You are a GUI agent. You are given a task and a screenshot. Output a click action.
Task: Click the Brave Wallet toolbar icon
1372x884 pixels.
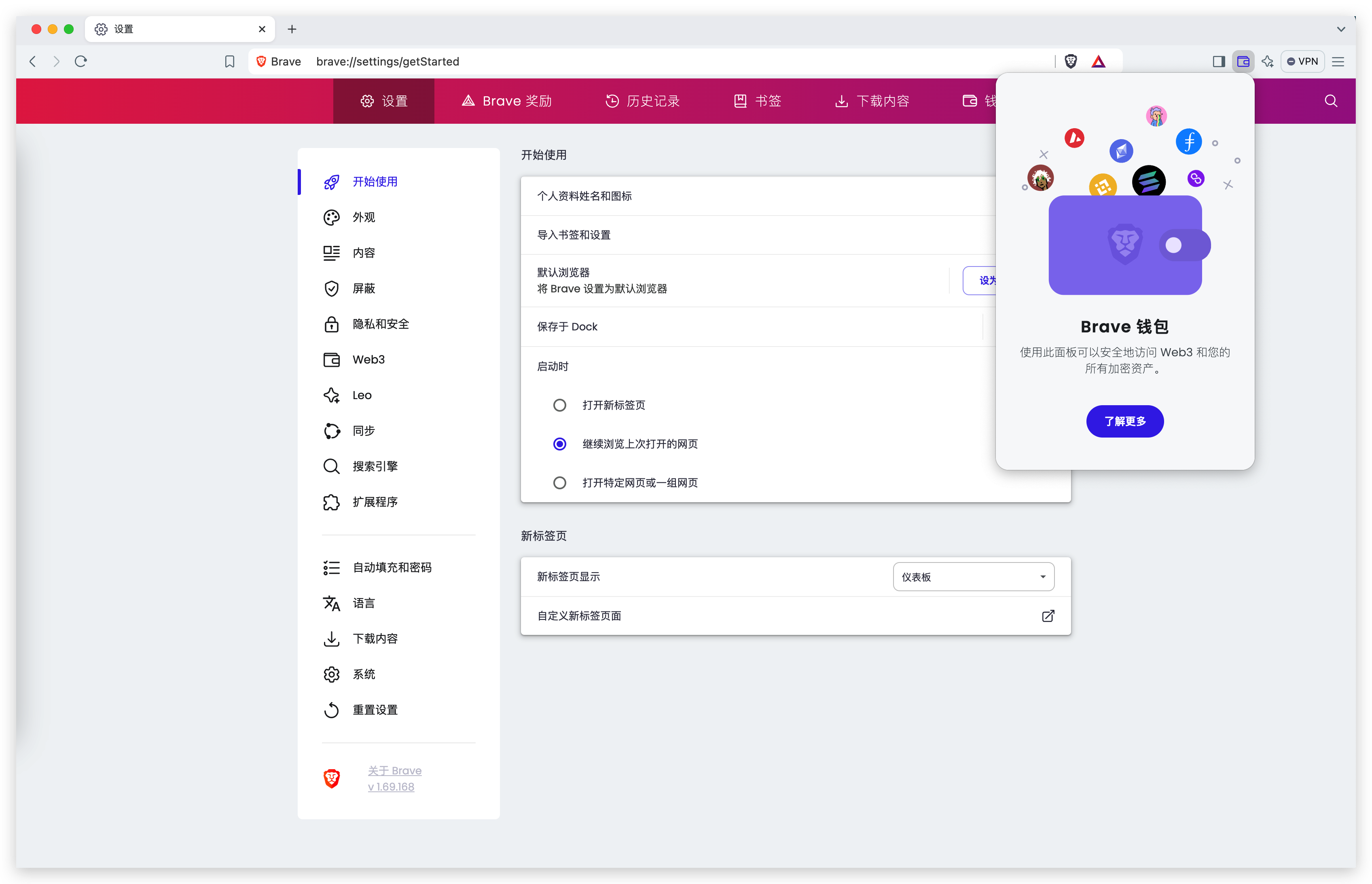tap(1243, 61)
